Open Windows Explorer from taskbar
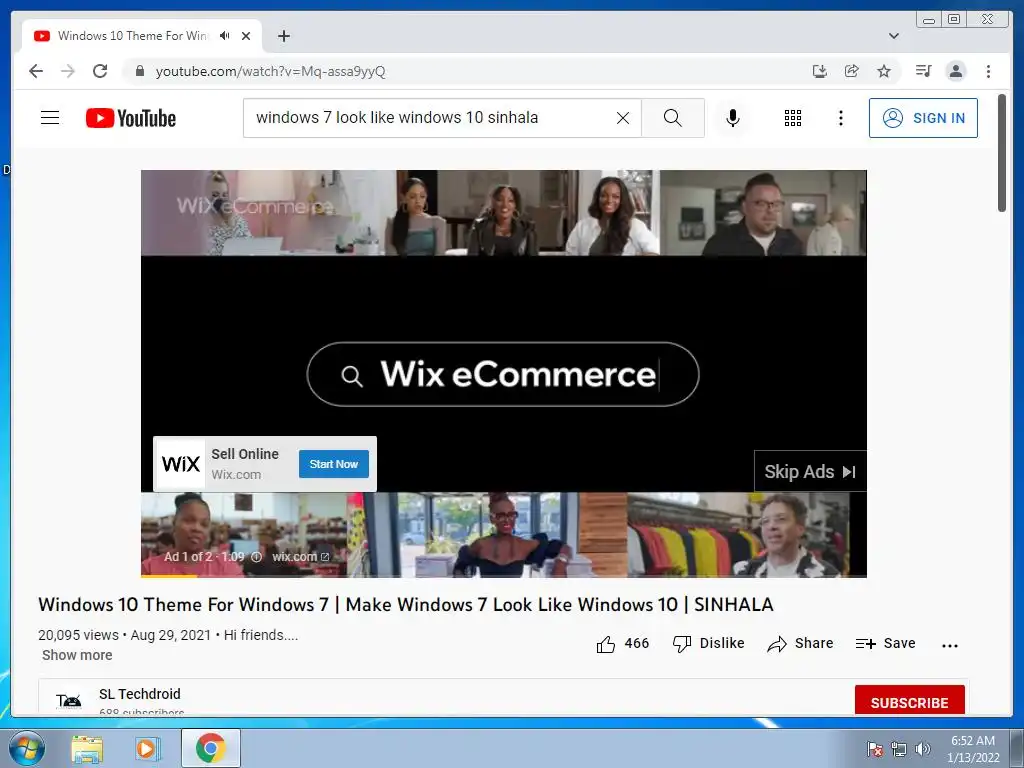The height and width of the screenshot is (768, 1024). coord(87,749)
